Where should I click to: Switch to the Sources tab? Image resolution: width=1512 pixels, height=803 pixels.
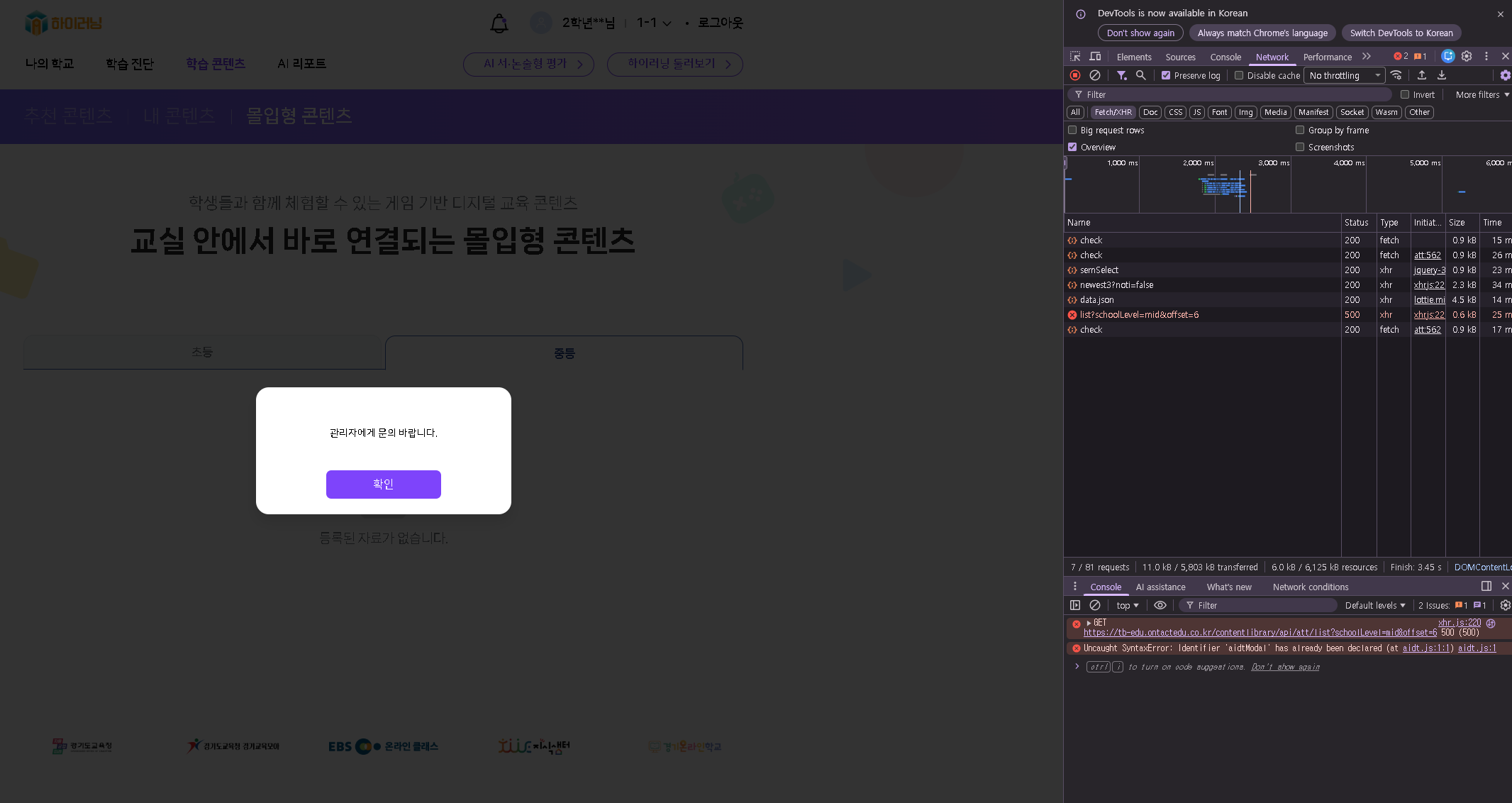pyautogui.click(x=1180, y=57)
